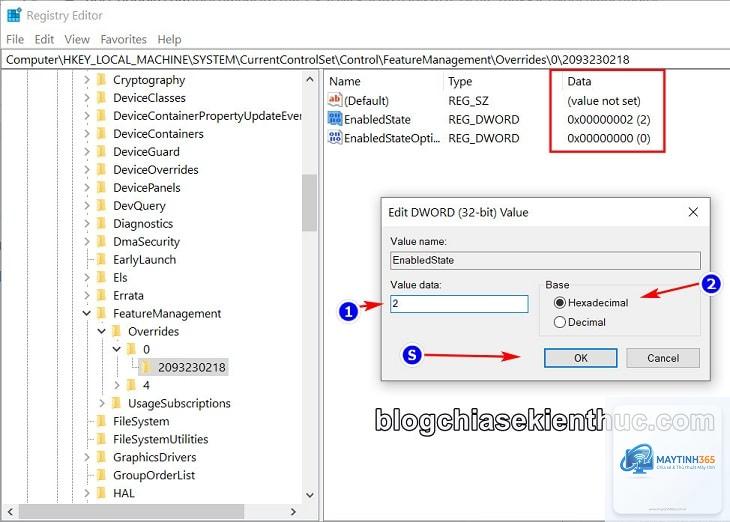Cancel the Edit DWORD dialog
Image resolution: width=730 pixels, height=522 pixels.
663,358
